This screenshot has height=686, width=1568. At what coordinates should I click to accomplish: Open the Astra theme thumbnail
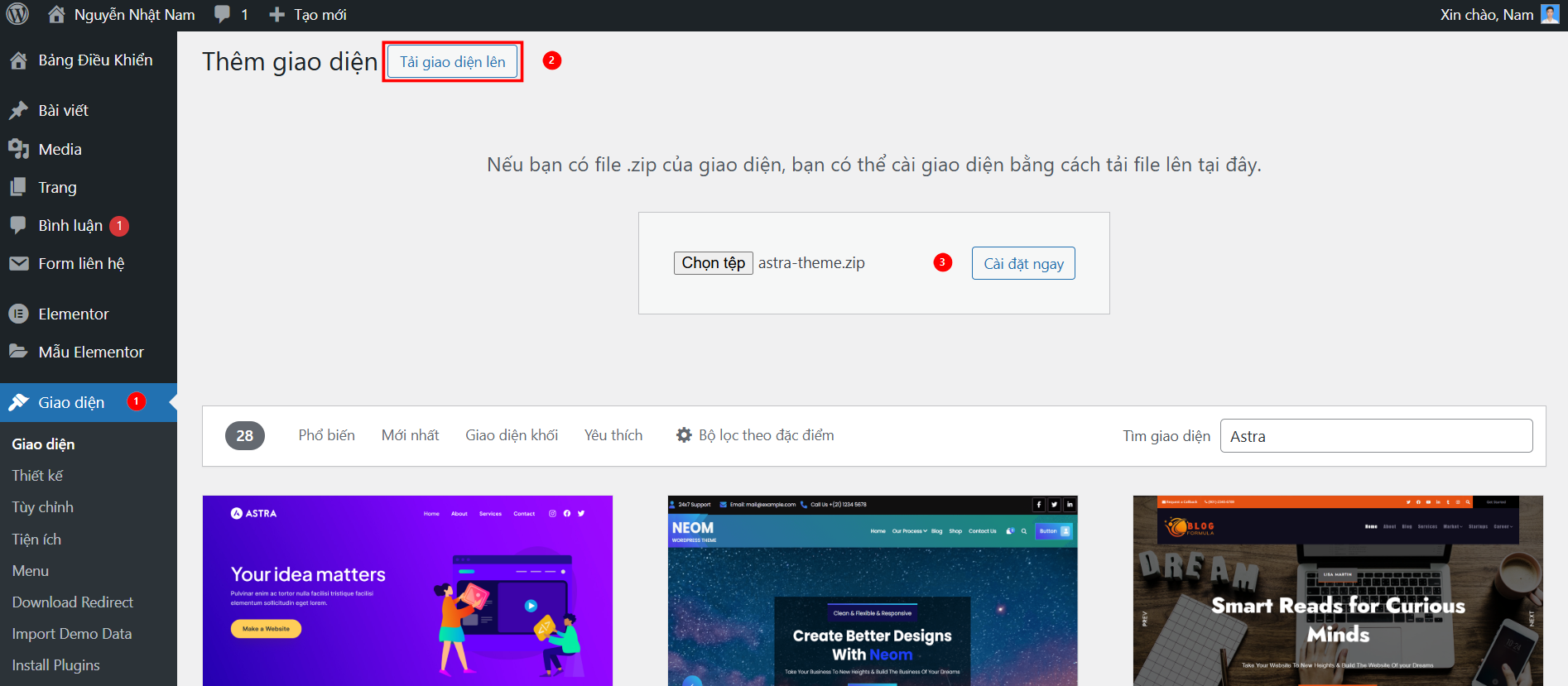pos(407,591)
